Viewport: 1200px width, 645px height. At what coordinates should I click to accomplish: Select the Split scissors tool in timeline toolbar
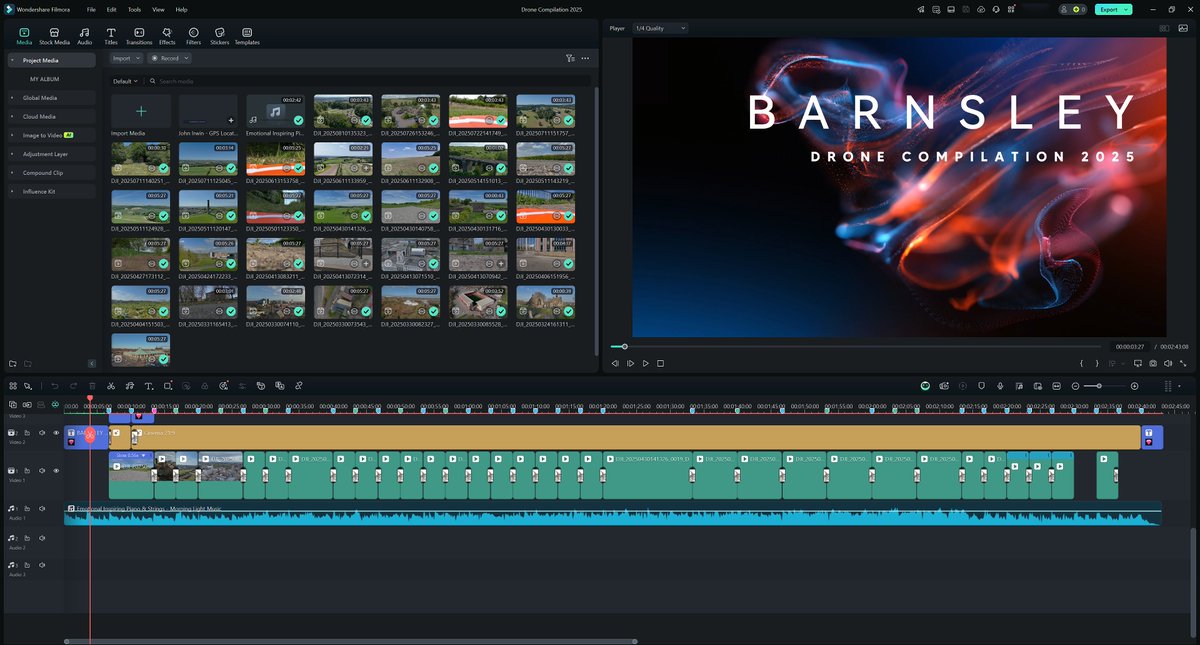point(111,386)
